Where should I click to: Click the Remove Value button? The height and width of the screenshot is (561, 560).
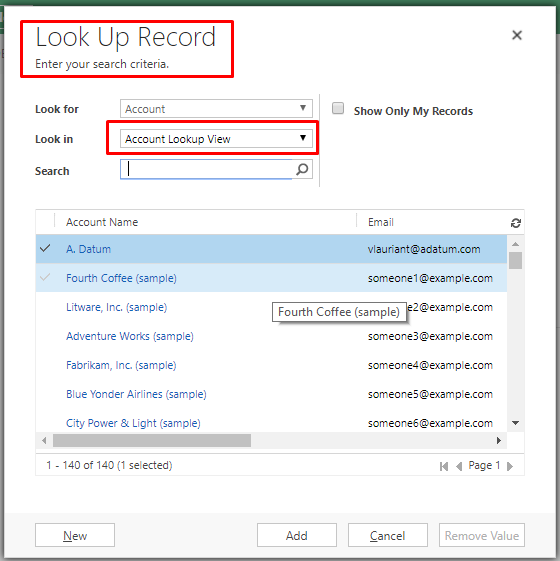482,535
